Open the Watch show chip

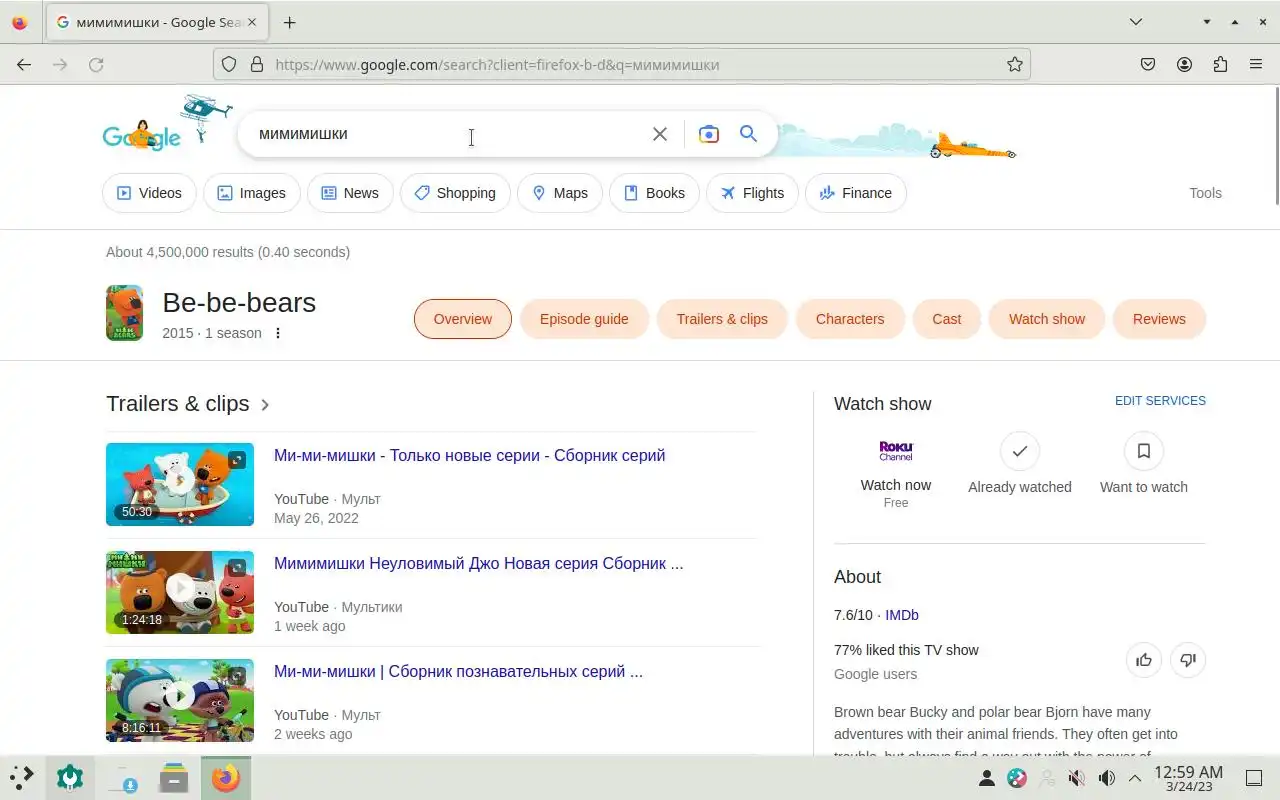pos(1047,319)
